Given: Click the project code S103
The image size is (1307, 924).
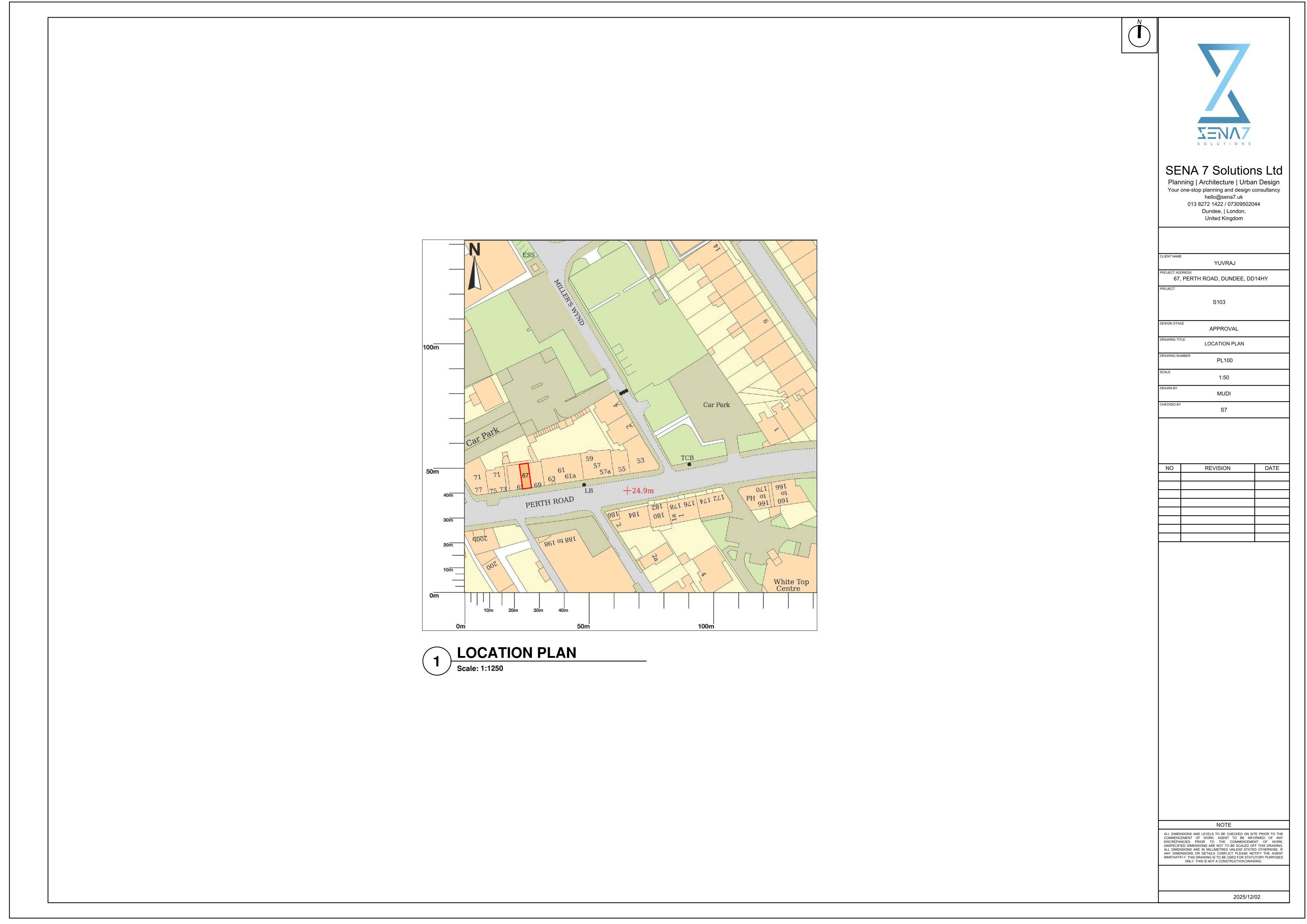Looking at the screenshot, I should pyautogui.click(x=1219, y=302).
